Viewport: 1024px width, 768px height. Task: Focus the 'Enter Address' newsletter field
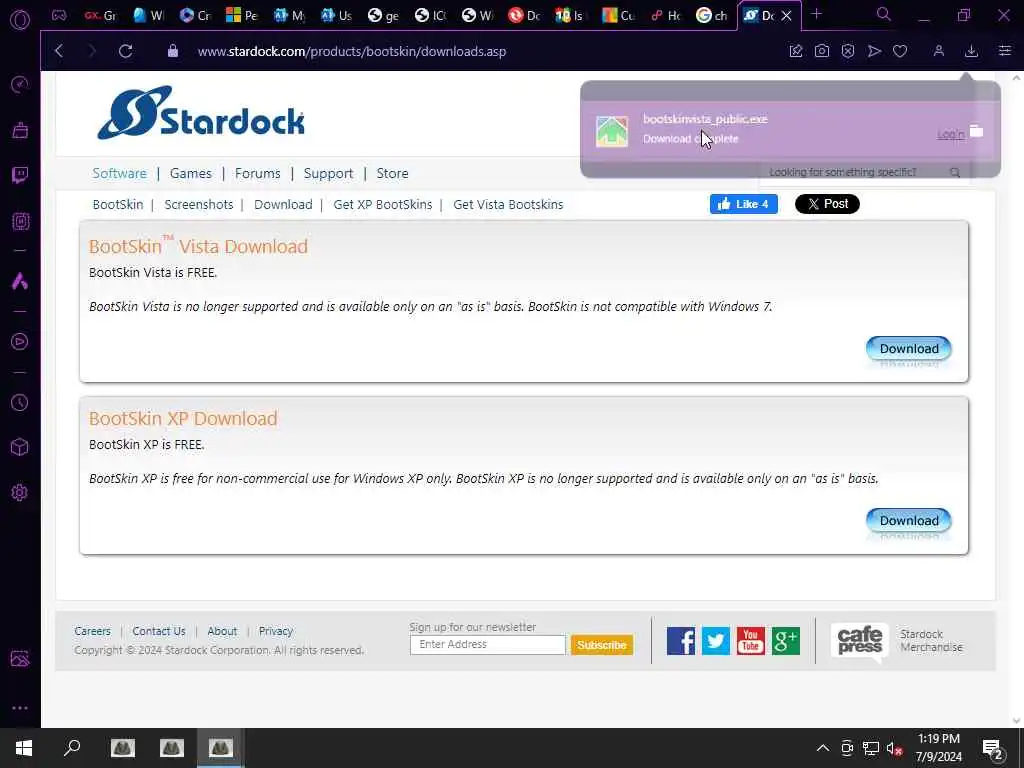(x=487, y=645)
